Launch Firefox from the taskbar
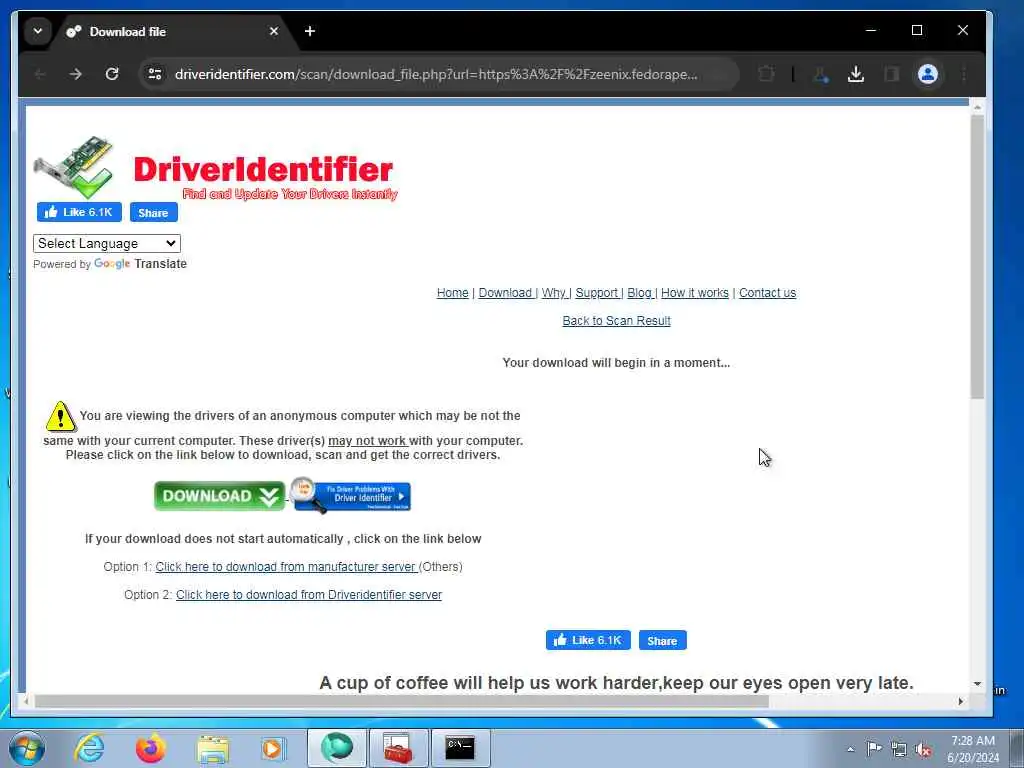The image size is (1024, 768). [x=150, y=748]
